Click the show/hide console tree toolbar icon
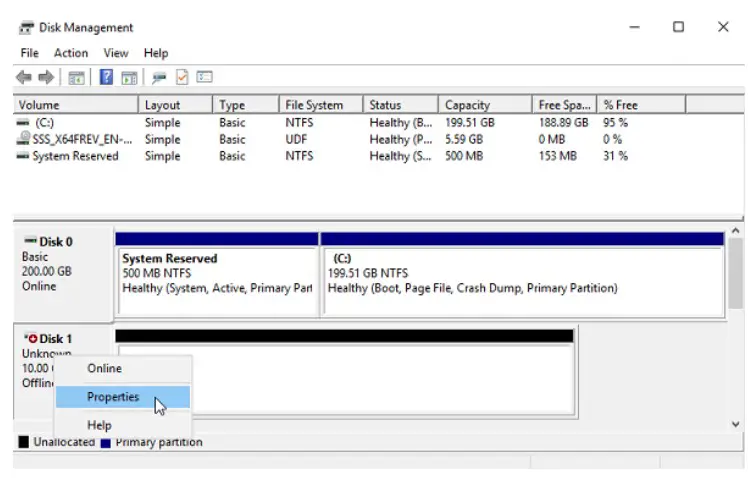Viewport: 748px width, 478px height. click(76, 77)
